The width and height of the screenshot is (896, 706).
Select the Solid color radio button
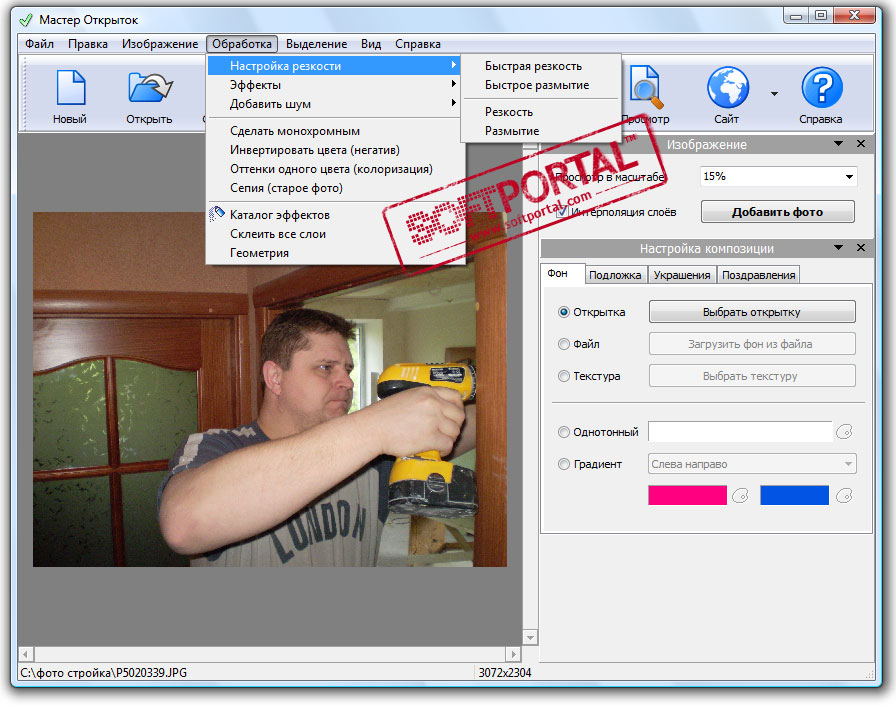tap(563, 432)
